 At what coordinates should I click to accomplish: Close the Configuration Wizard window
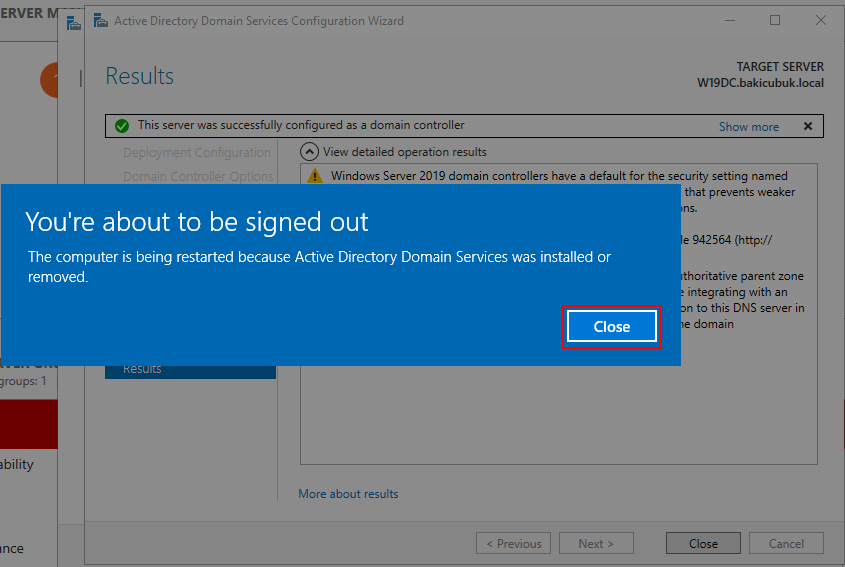(x=821, y=20)
